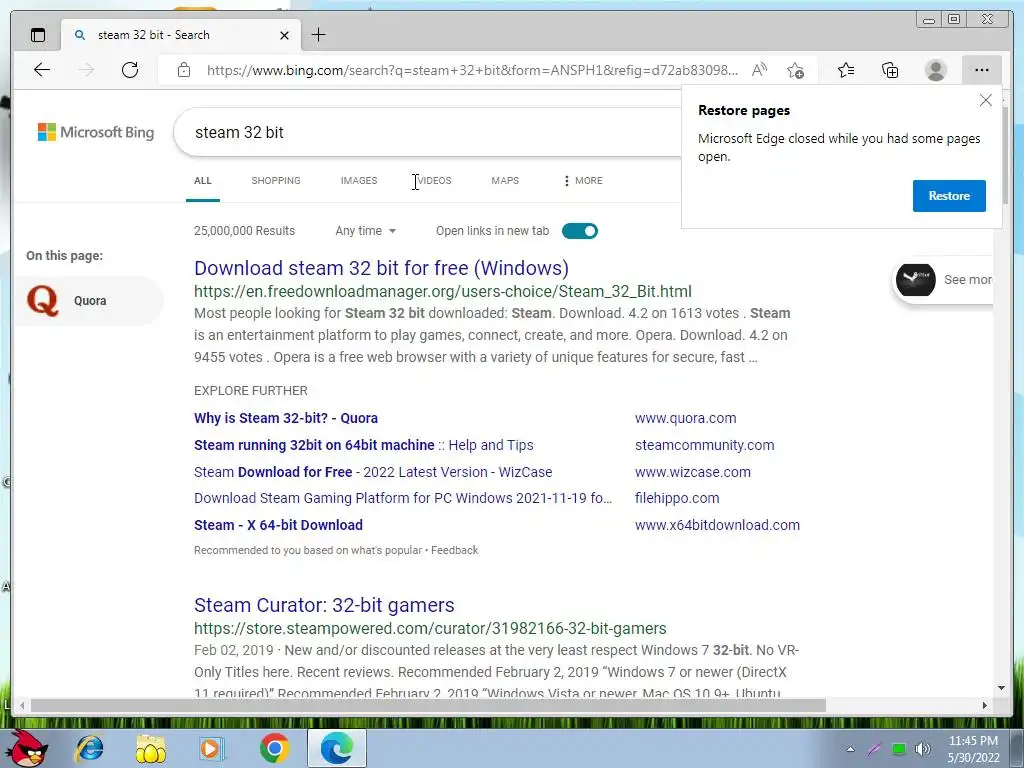Screen dimensions: 1024x768
Task: Open the volume speaker tray icon
Action: (923, 749)
